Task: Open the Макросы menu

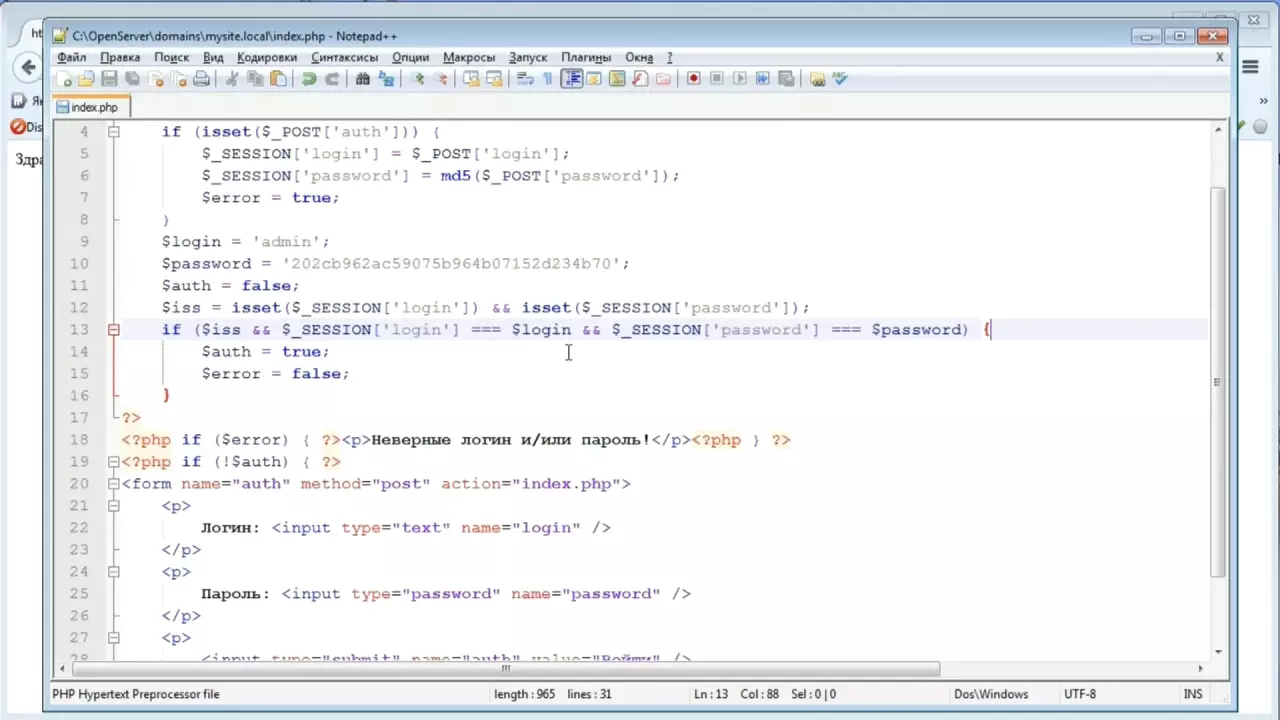Action: coord(469,57)
